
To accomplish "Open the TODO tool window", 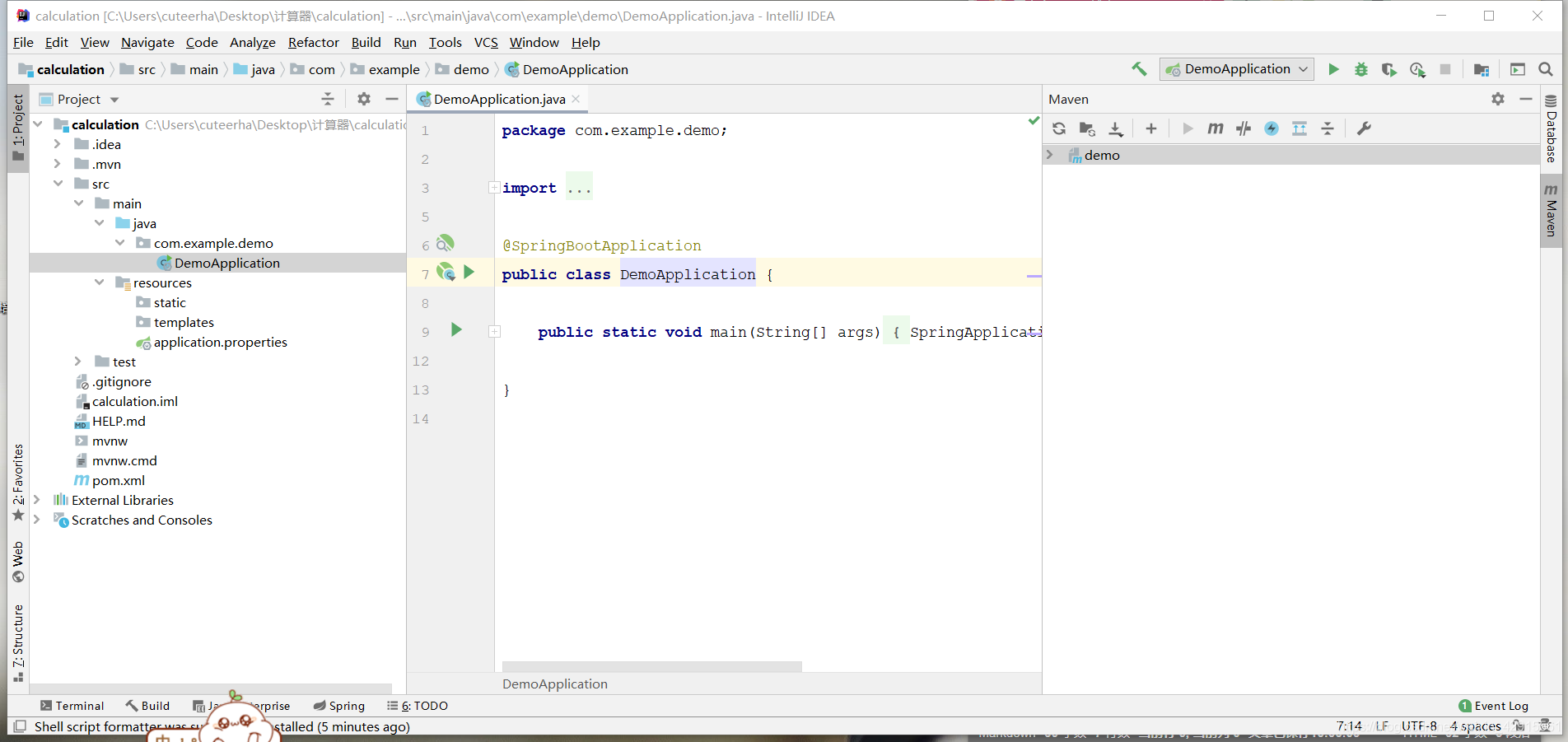I will pos(418,706).
